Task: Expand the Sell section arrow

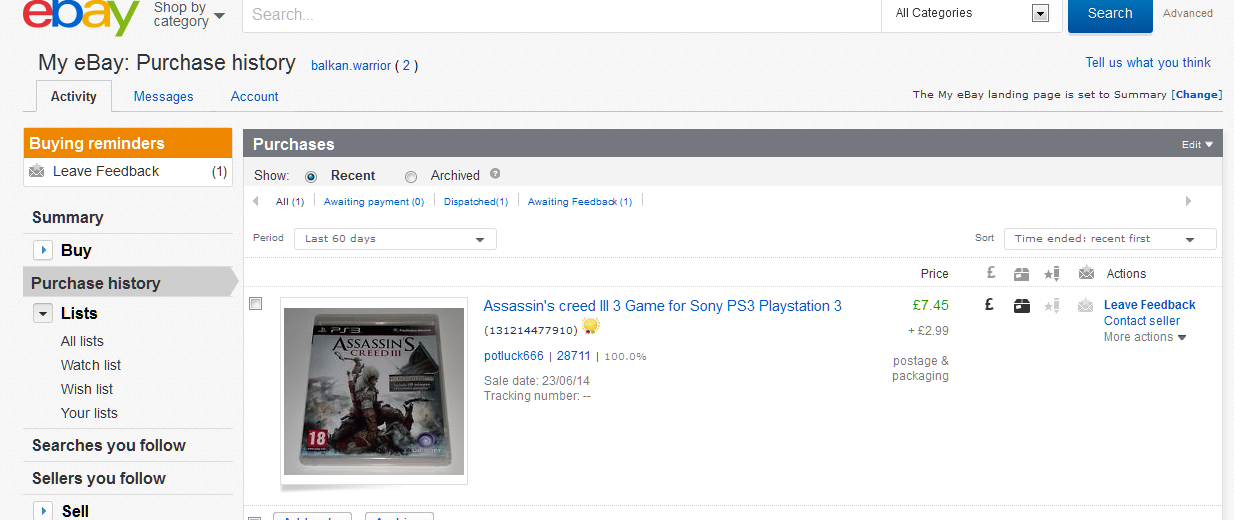Action: click(43, 511)
